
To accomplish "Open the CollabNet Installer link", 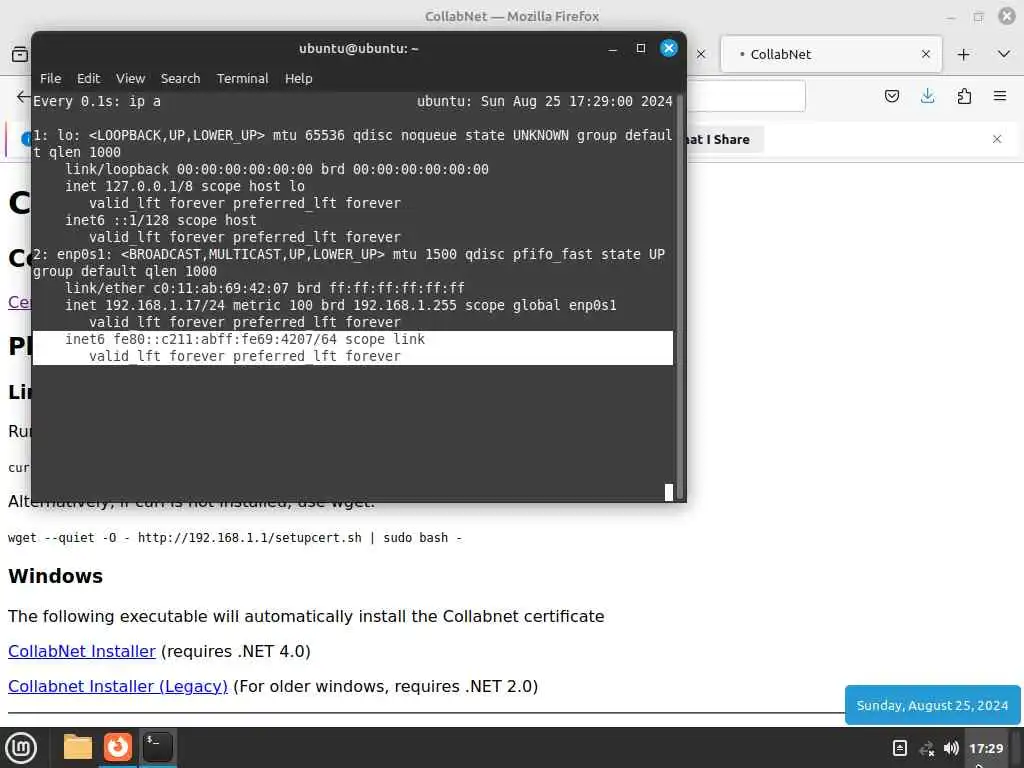I will click(82, 651).
